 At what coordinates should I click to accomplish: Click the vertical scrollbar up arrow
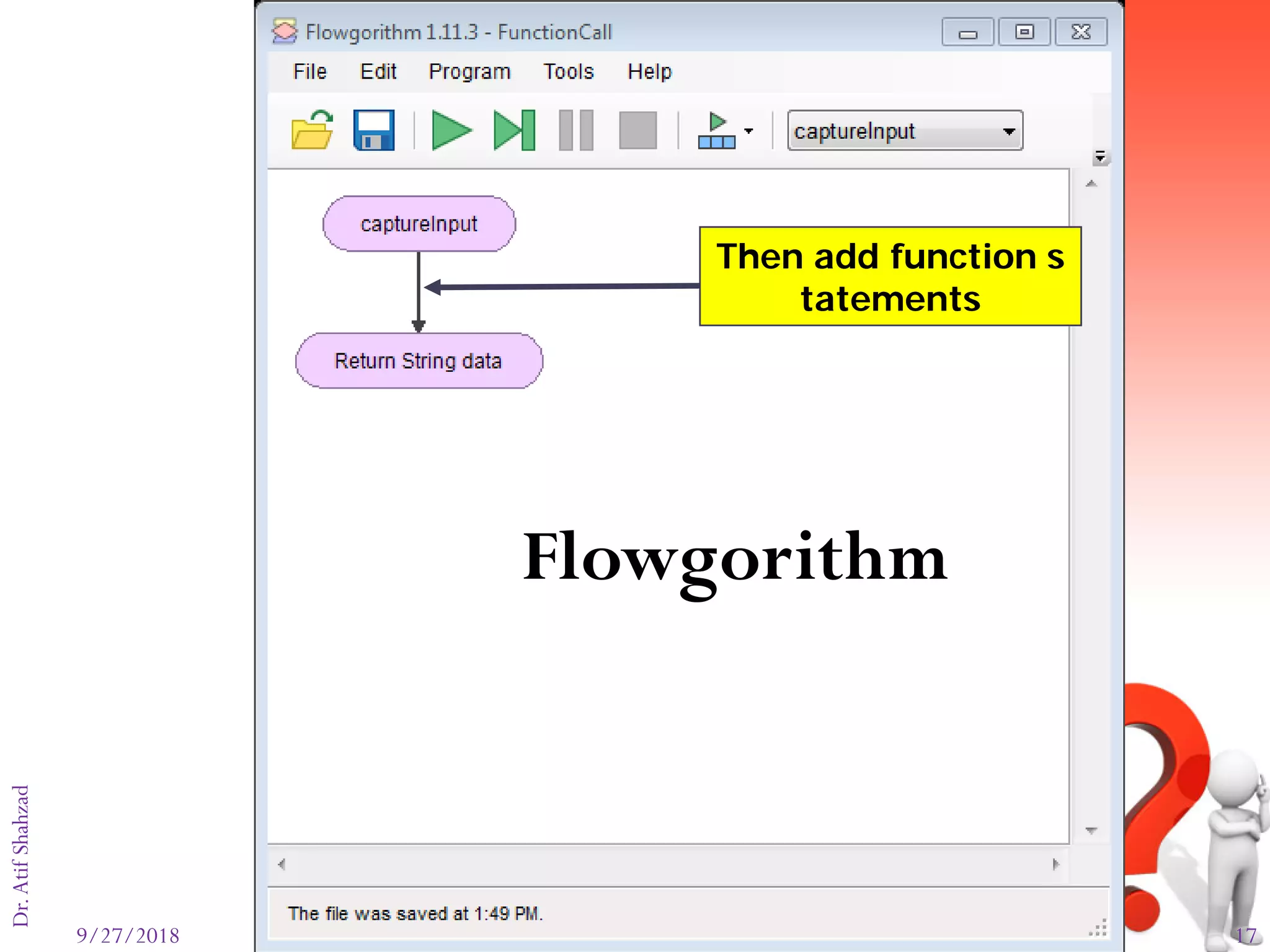(x=1091, y=183)
